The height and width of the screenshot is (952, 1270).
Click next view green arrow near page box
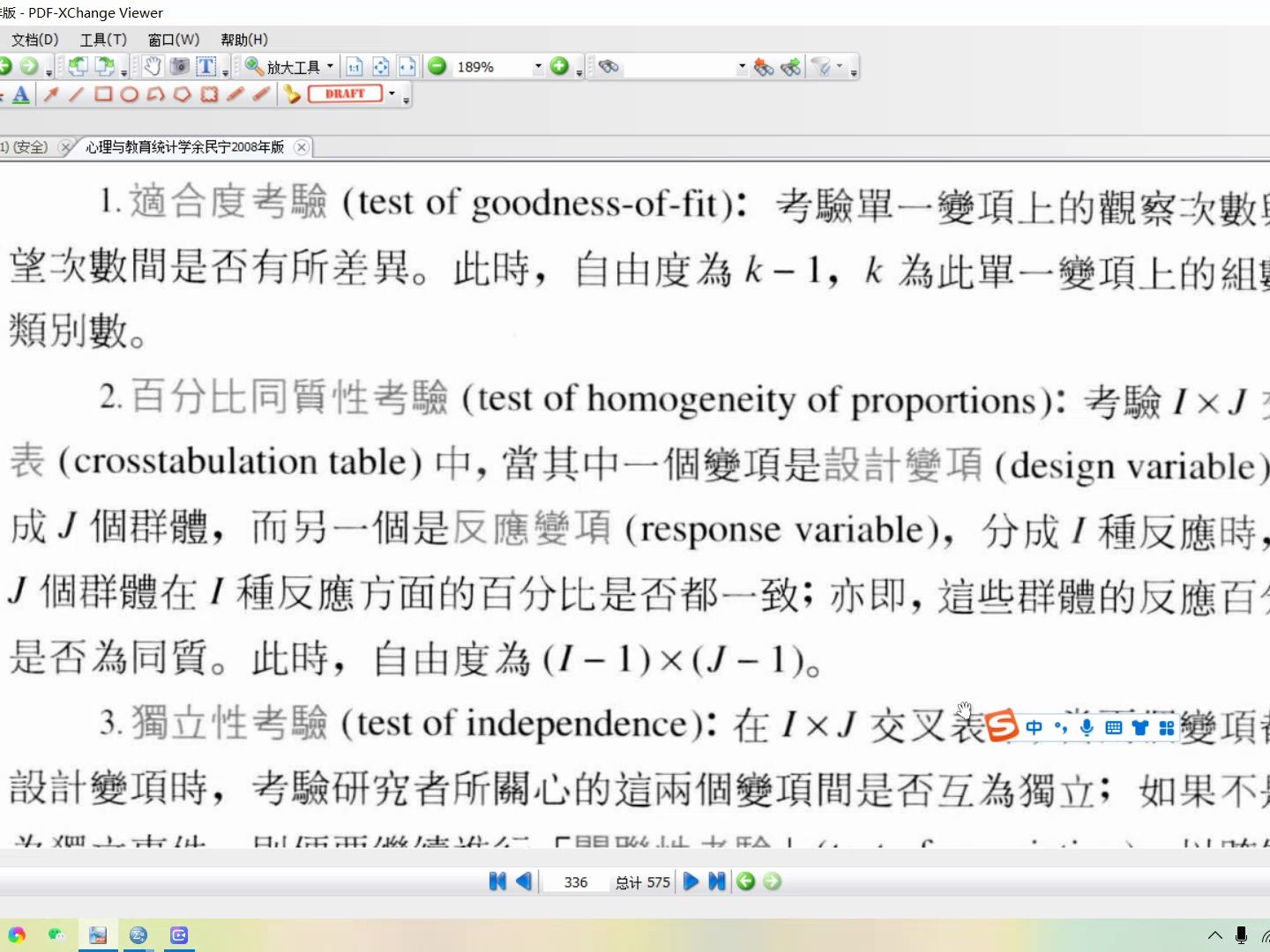tap(773, 881)
